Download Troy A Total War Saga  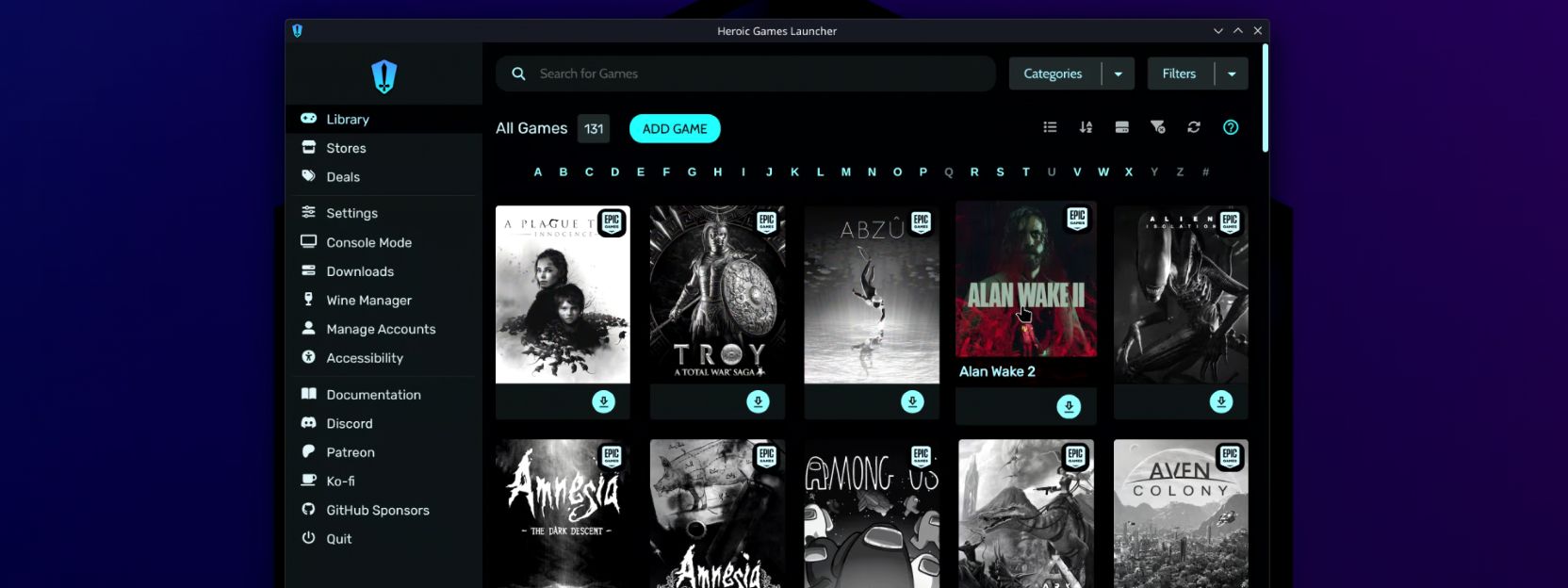click(x=759, y=402)
